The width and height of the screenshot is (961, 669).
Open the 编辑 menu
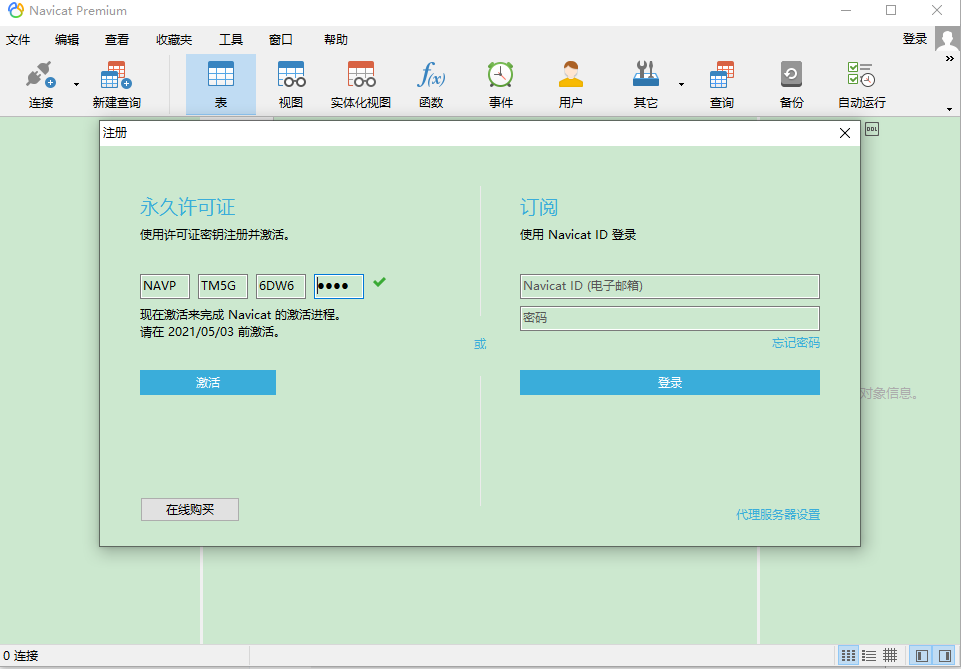(x=67, y=40)
